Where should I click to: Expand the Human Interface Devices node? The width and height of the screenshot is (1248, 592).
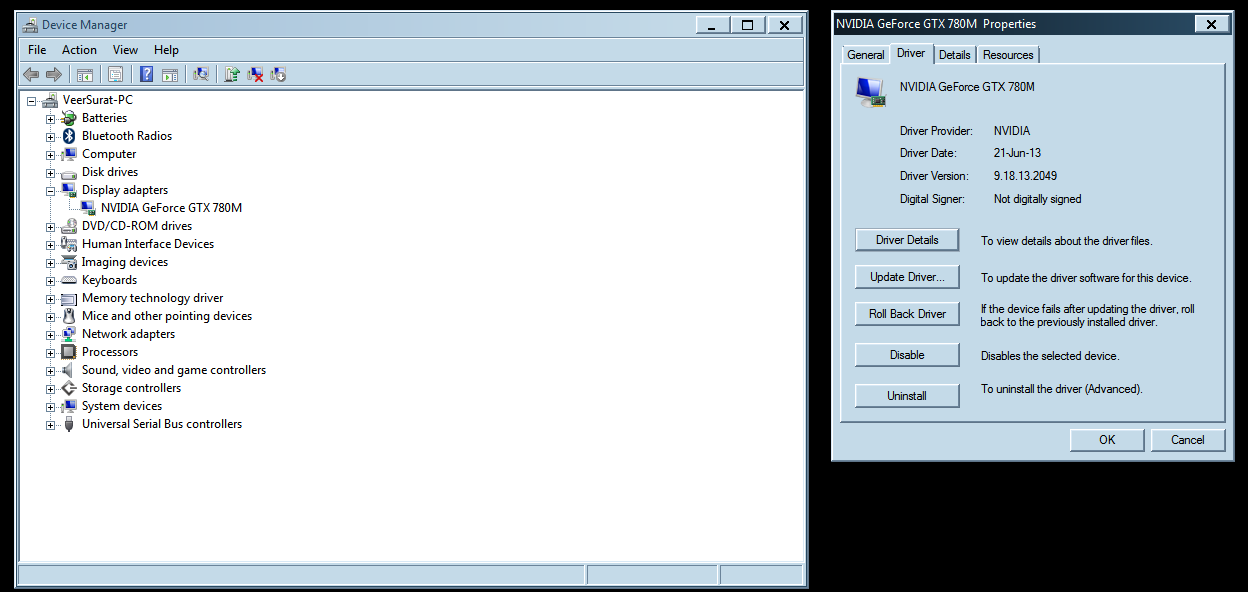(x=50, y=245)
